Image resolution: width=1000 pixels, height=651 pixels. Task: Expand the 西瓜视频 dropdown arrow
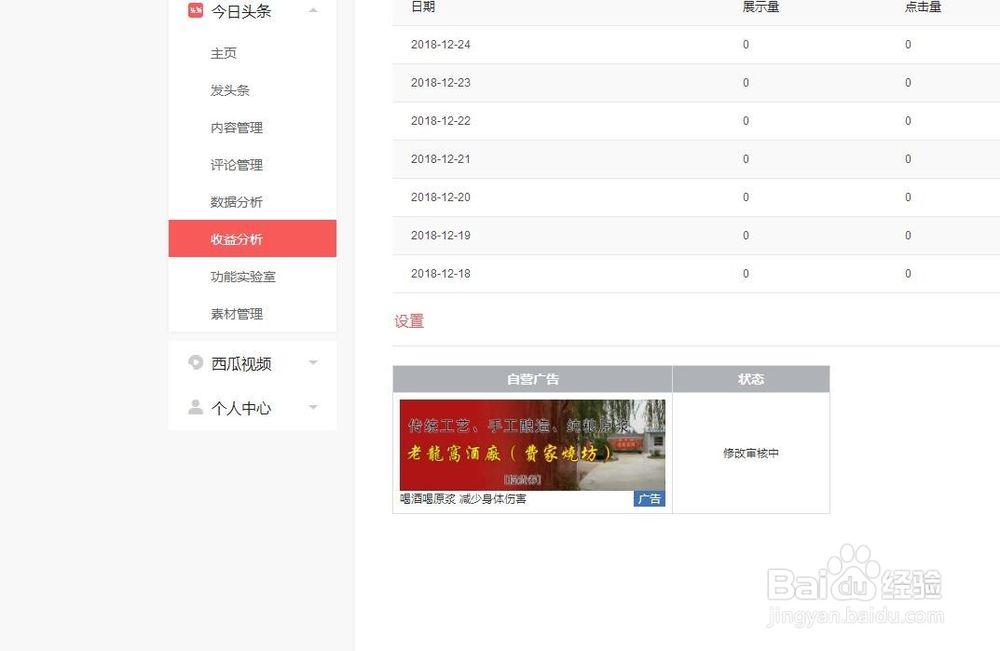313,363
